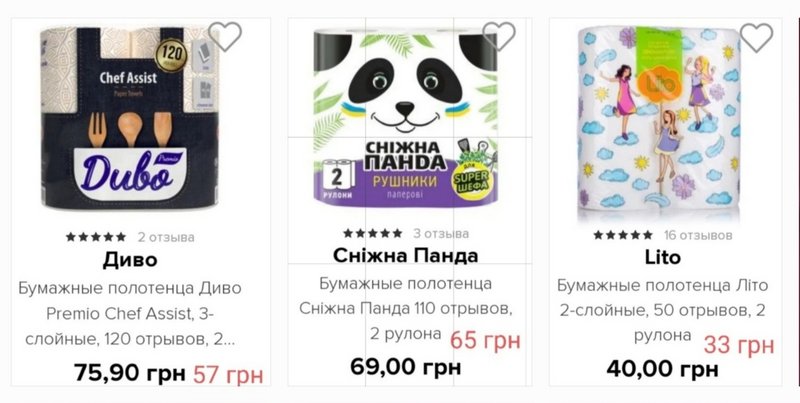800x403 pixels.
Task: Click the 75,90 грн price
Action: (130, 372)
